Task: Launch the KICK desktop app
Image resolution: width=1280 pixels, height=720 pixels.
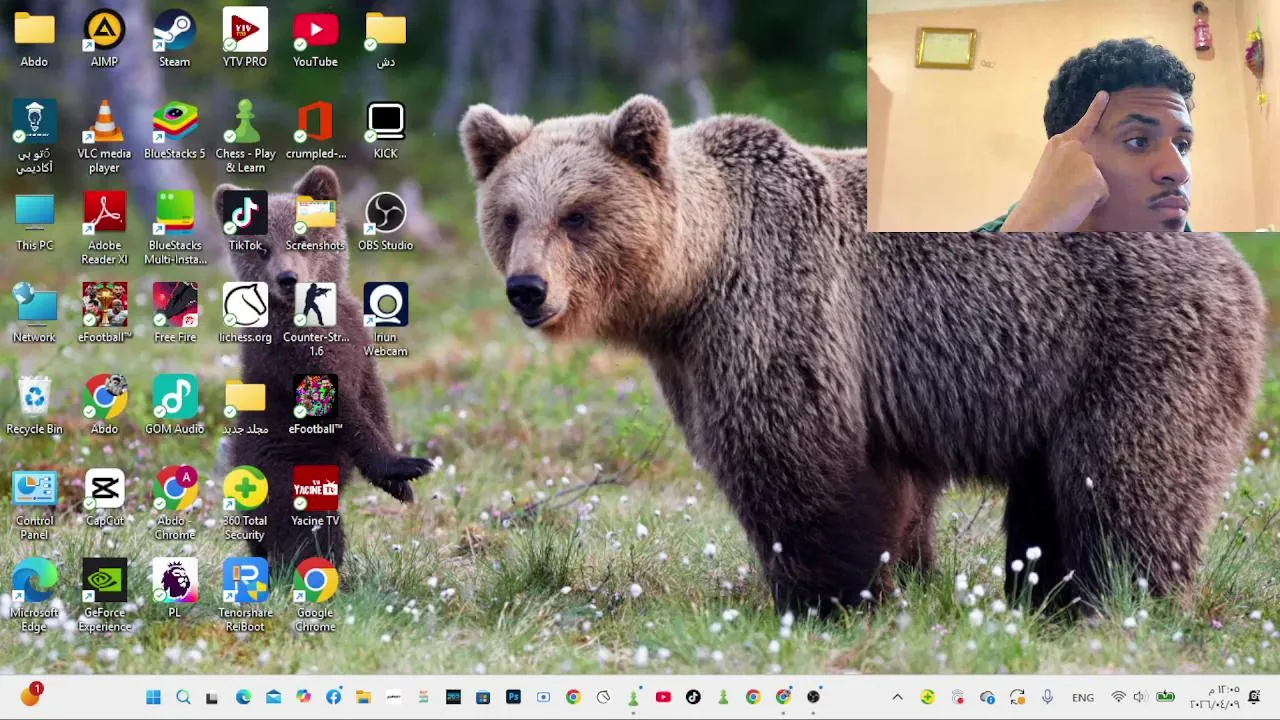Action: [385, 130]
